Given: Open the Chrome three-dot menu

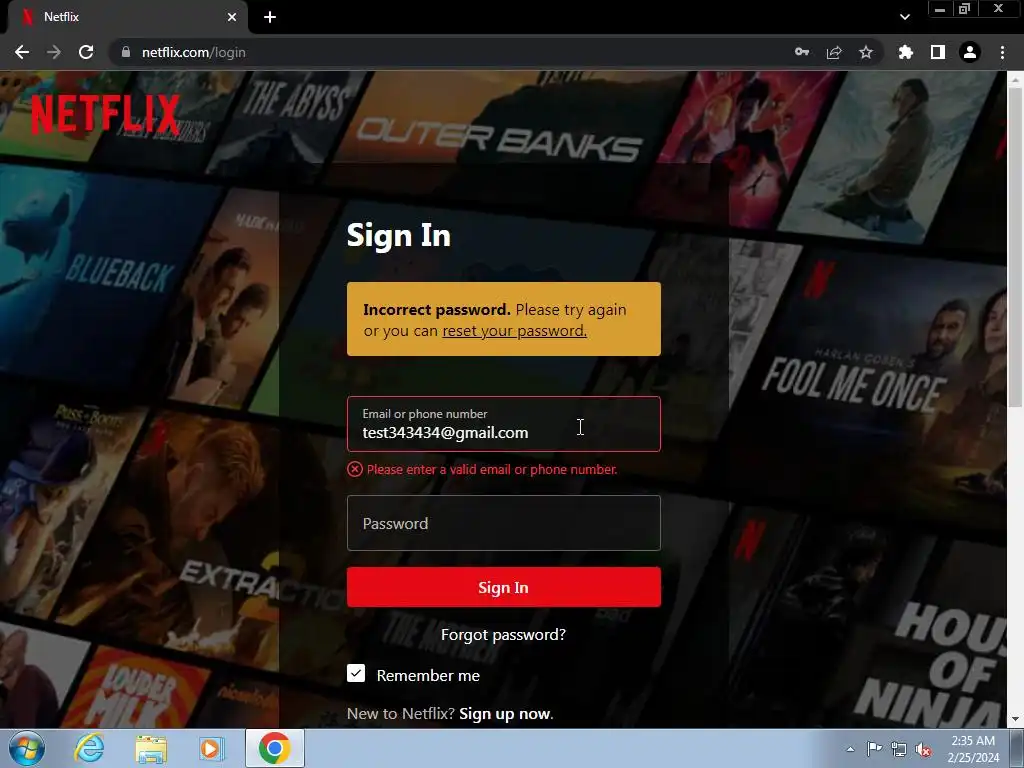Looking at the screenshot, I should 1002,52.
